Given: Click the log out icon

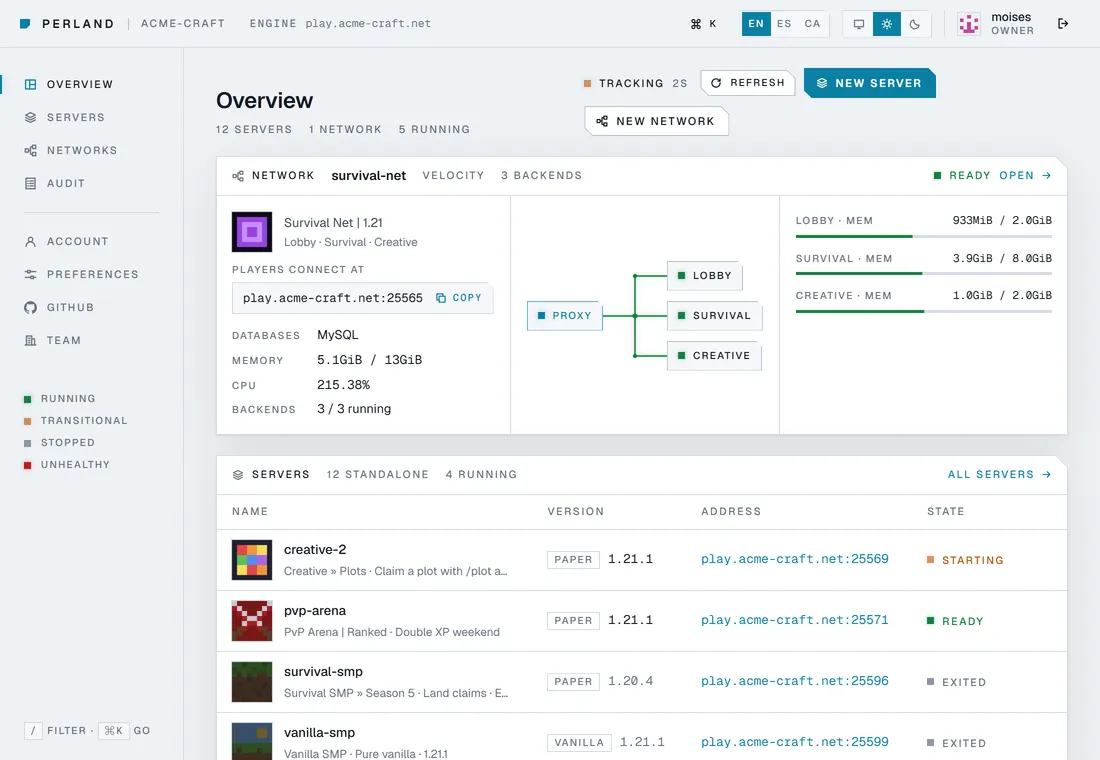Looking at the screenshot, I should tap(1063, 24).
